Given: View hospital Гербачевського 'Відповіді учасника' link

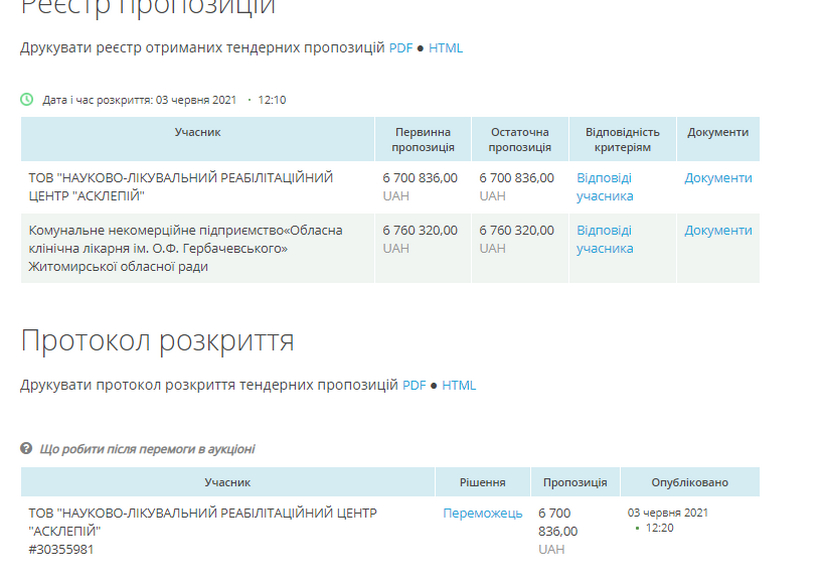Looking at the screenshot, I should pyautogui.click(x=604, y=239).
